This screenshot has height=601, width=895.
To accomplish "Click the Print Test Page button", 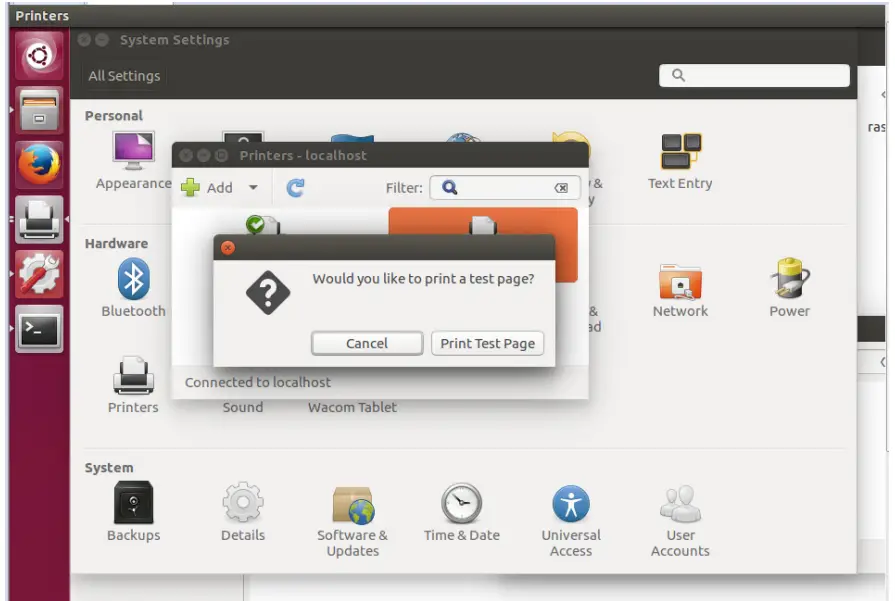I will 487,344.
